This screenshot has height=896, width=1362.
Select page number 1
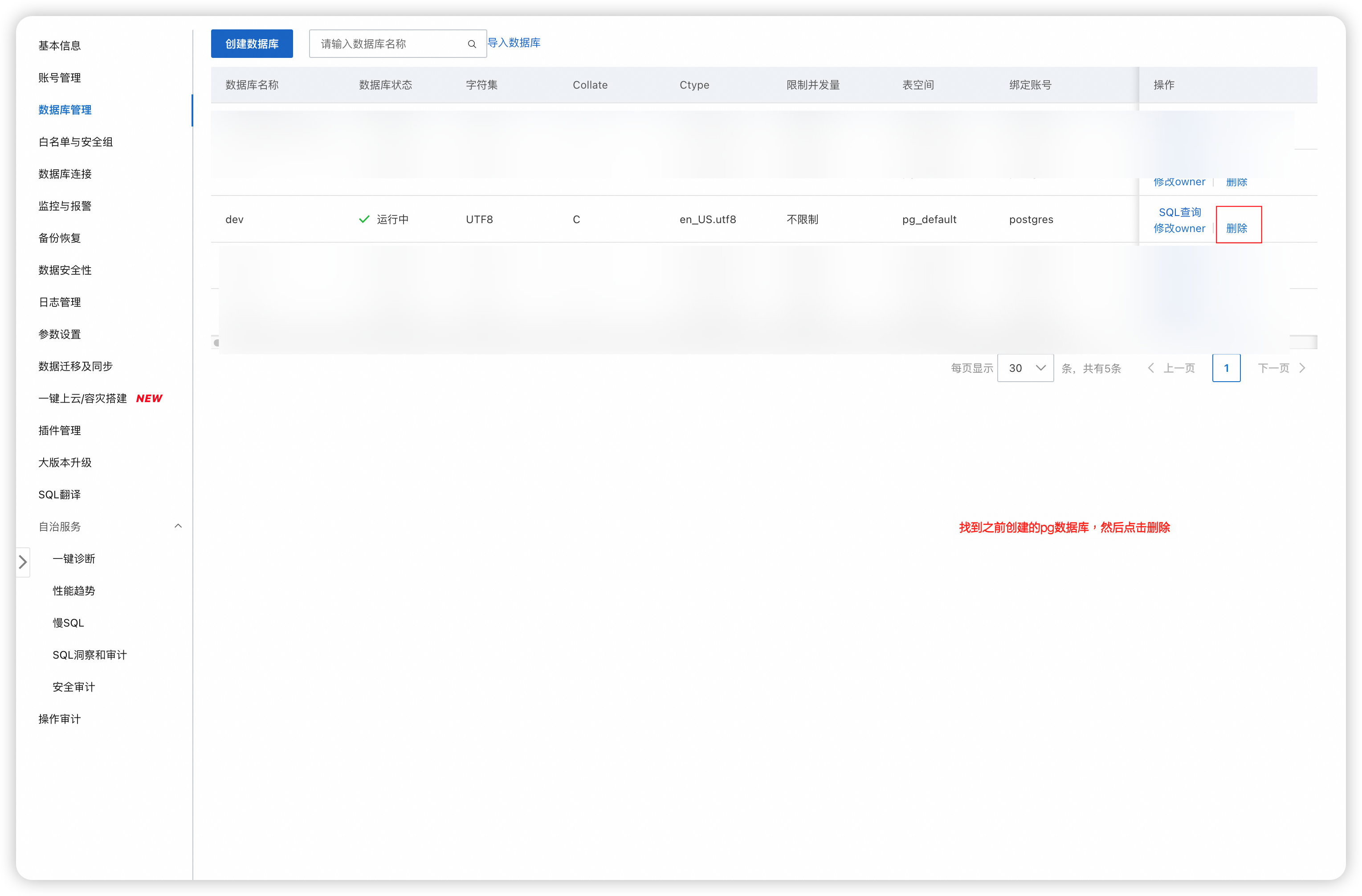(x=1226, y=368)
